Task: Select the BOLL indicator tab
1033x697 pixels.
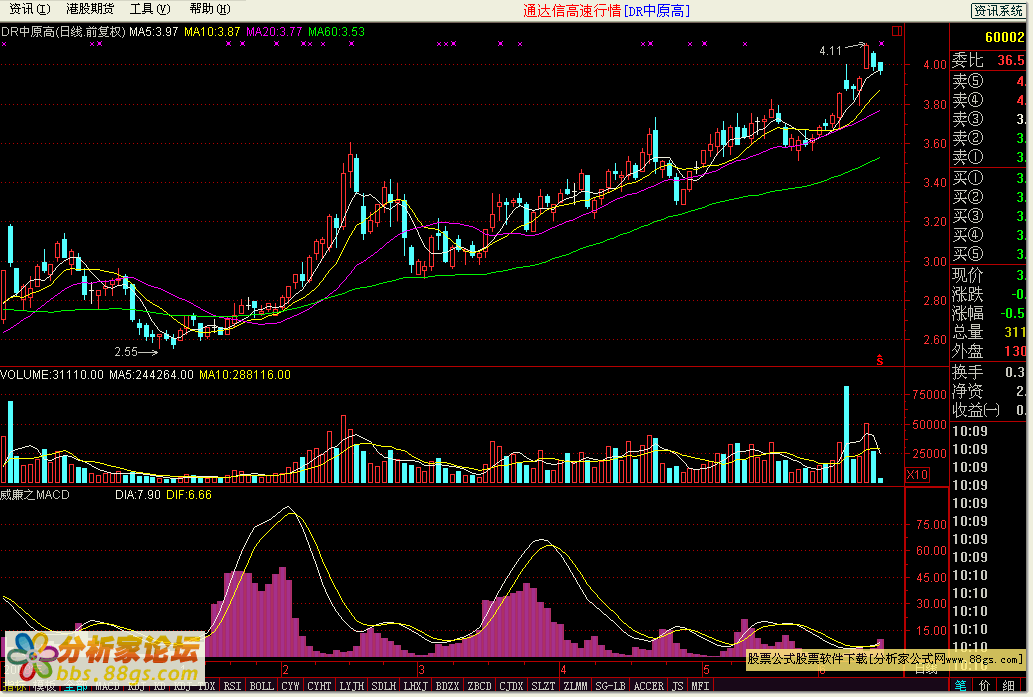Action: (x=262, y=686)
